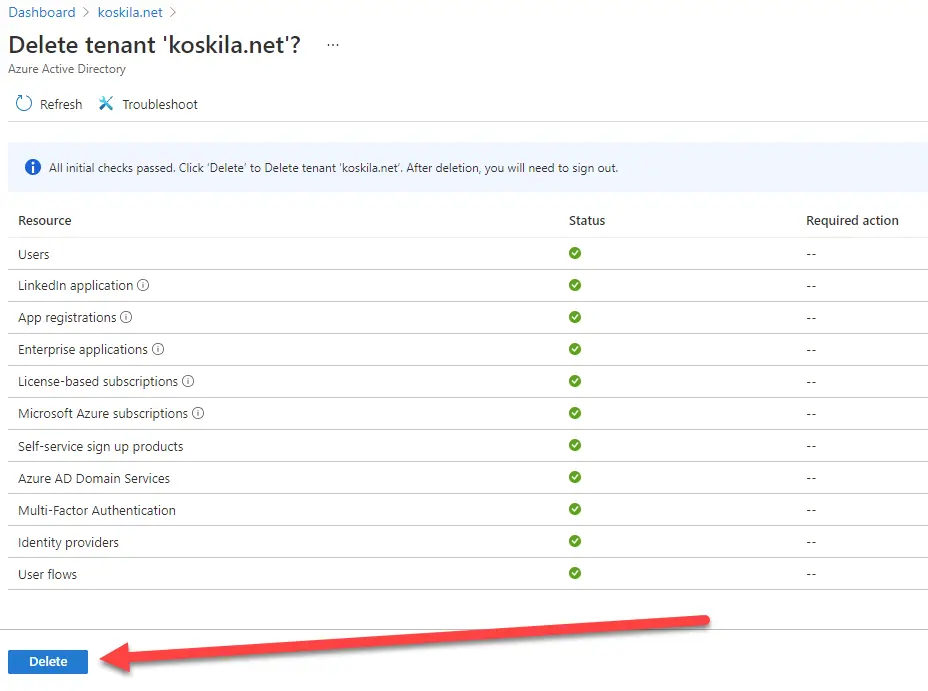This screenshot has width=928, height=691.
Task: Click info icon beside App registrations
Action: click(126, 317)
